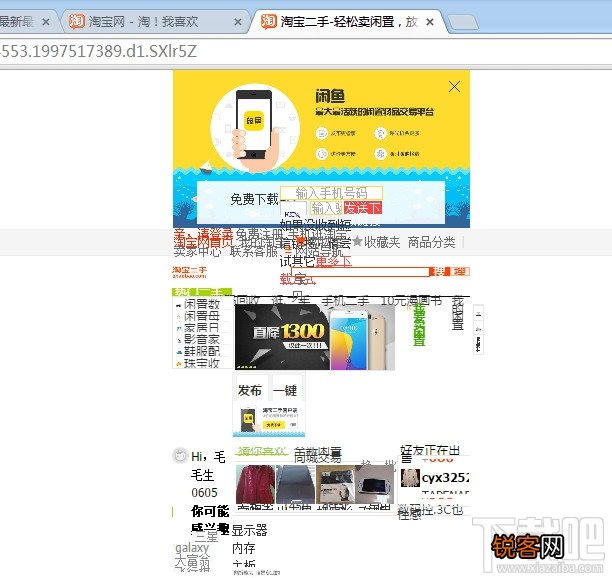Open the 家居日 category in sidebar
Screen dimensions: 612x578
click(x=202, y=327)
